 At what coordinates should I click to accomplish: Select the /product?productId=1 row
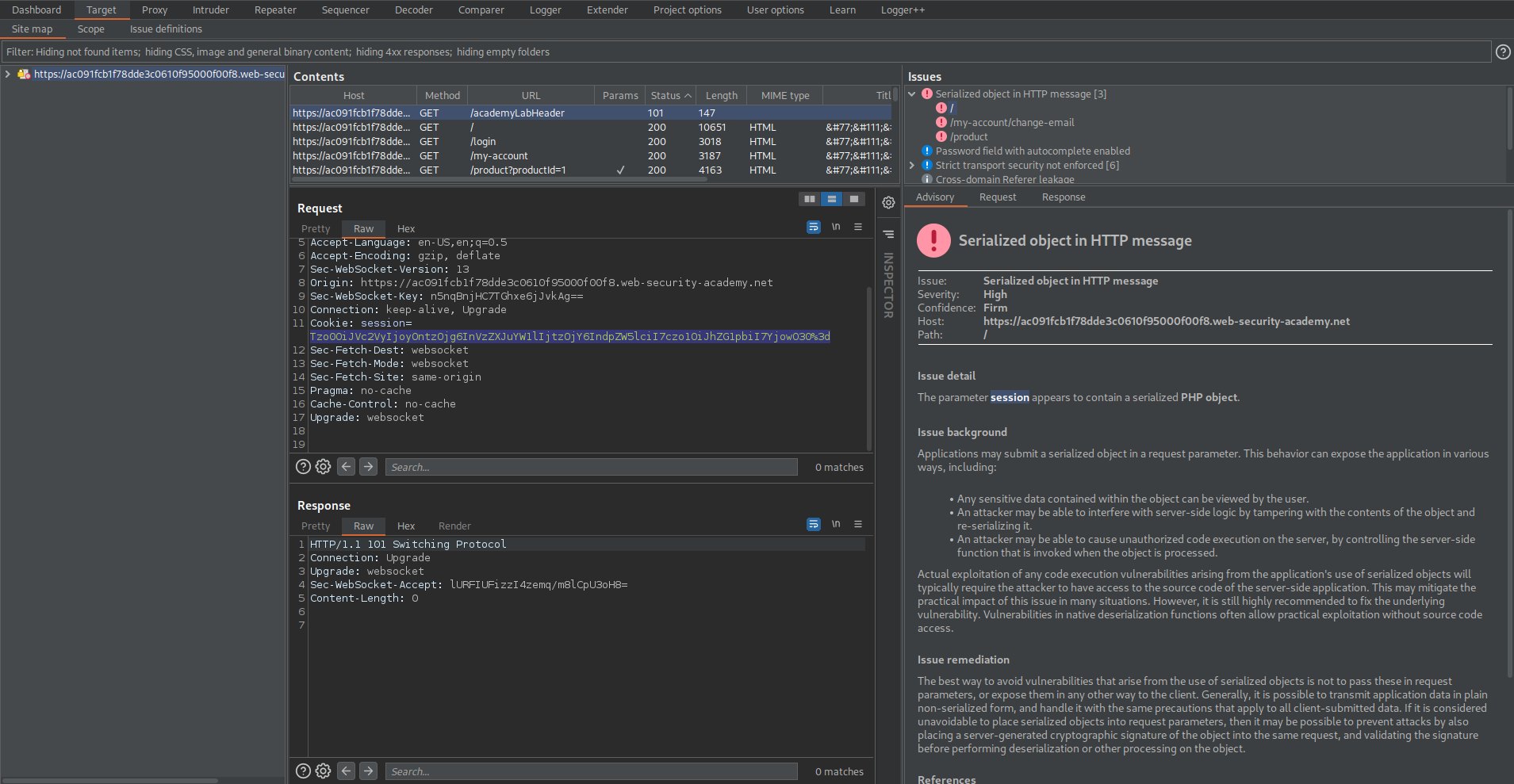point(591,170)
